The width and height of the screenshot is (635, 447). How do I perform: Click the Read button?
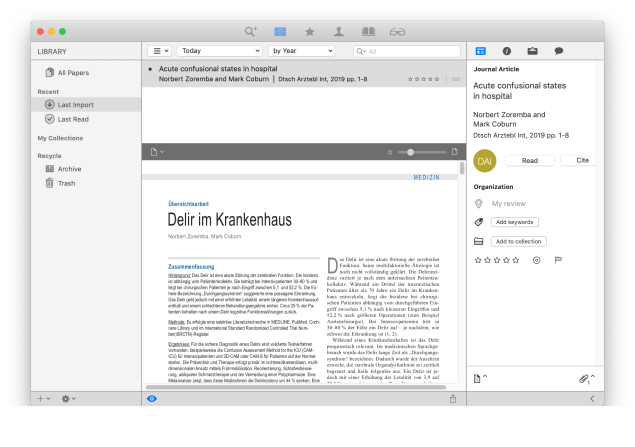tap(530, 160)
